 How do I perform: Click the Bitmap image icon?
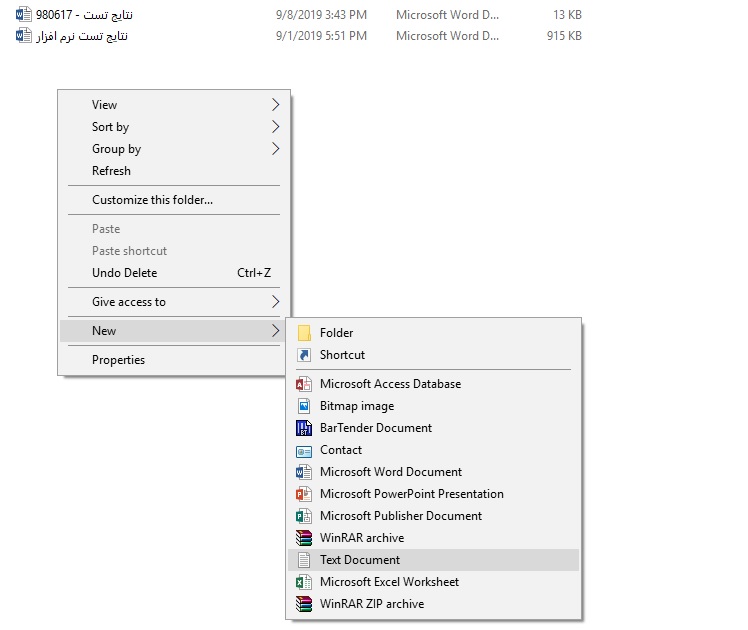click(304, 406)
